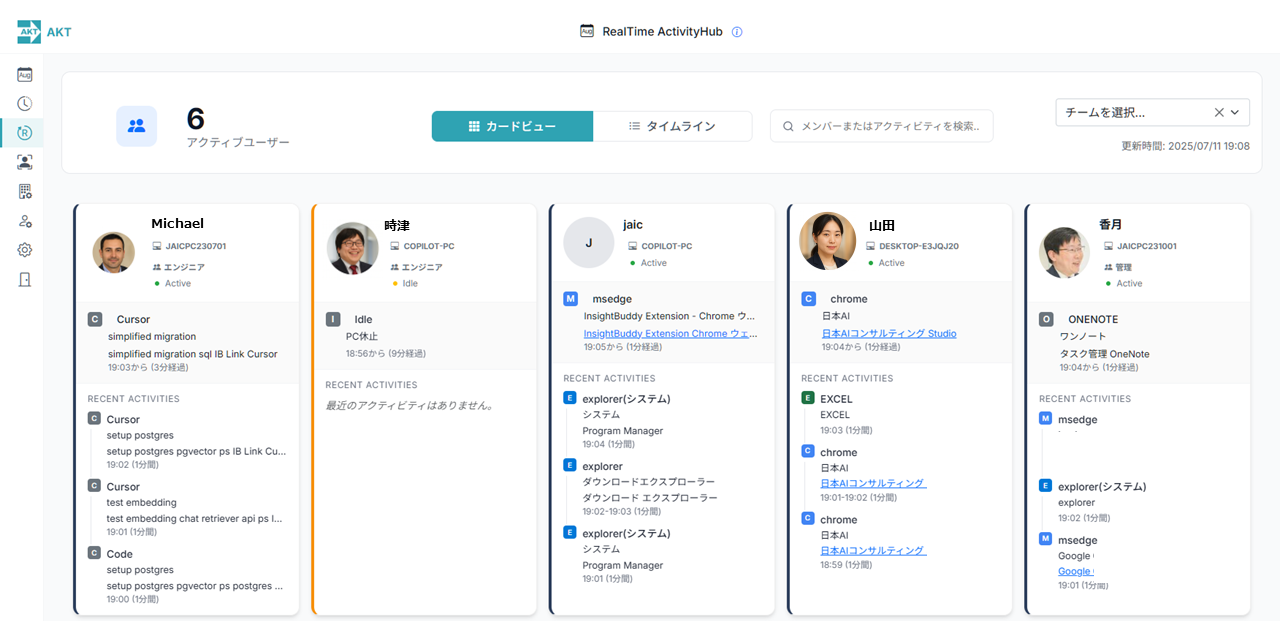Switch to the タイムライン tab
Viewport: 1280px width, 641px height.
pyautogui.click(x=673, y=126)
